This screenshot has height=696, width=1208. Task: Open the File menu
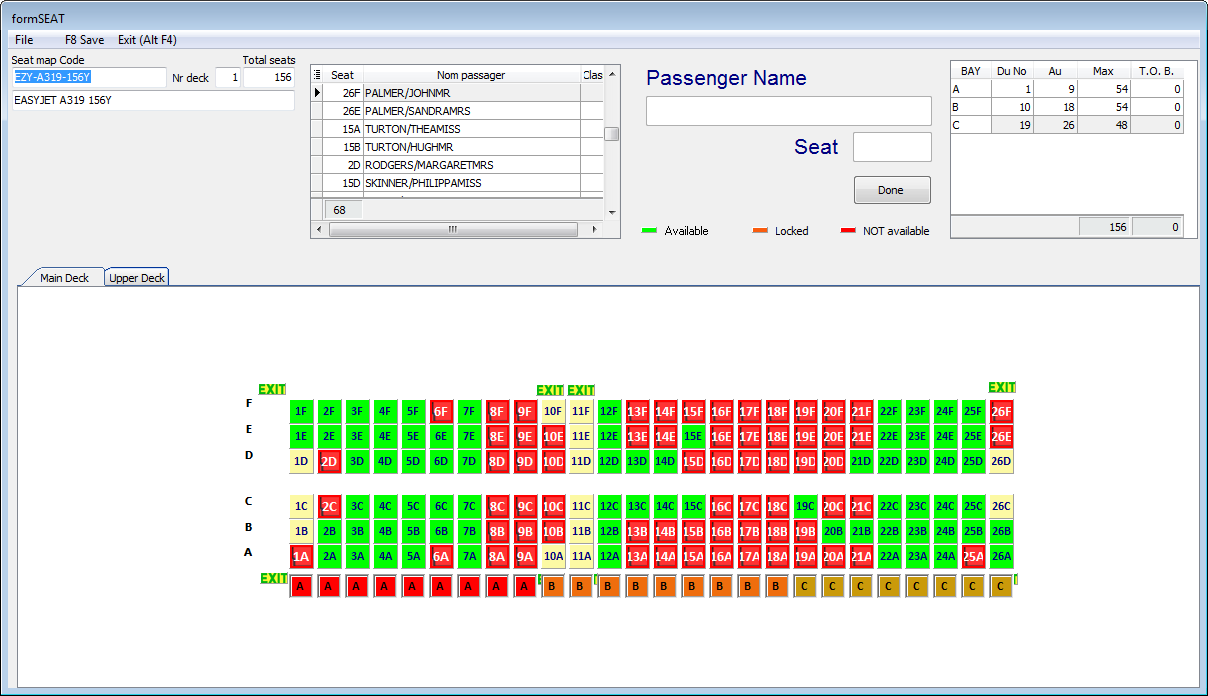(24, 40)
